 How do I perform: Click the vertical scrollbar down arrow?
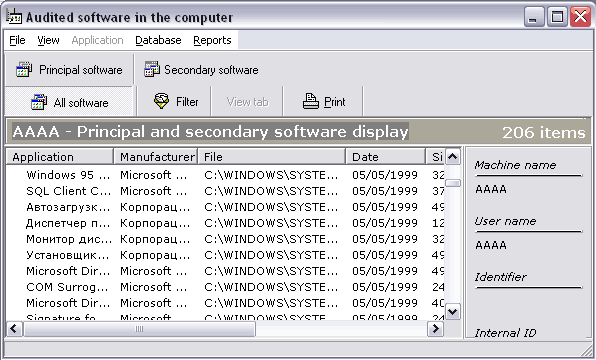point(453,312)
